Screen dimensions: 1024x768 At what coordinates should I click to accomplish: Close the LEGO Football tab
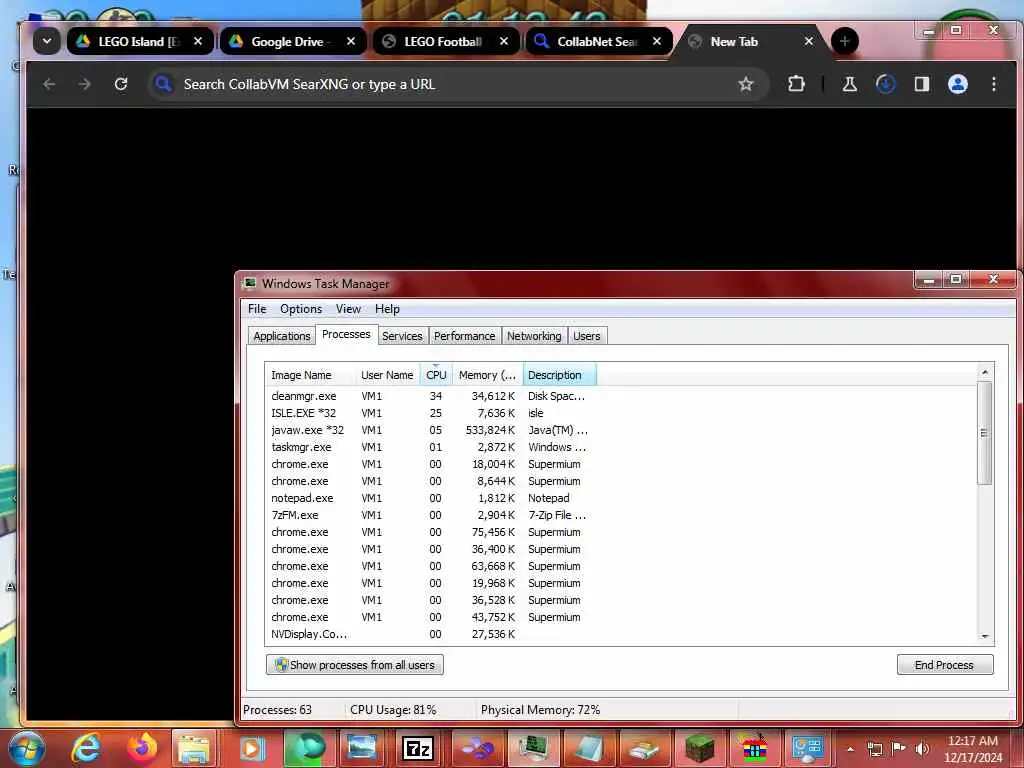coord(504,41)
